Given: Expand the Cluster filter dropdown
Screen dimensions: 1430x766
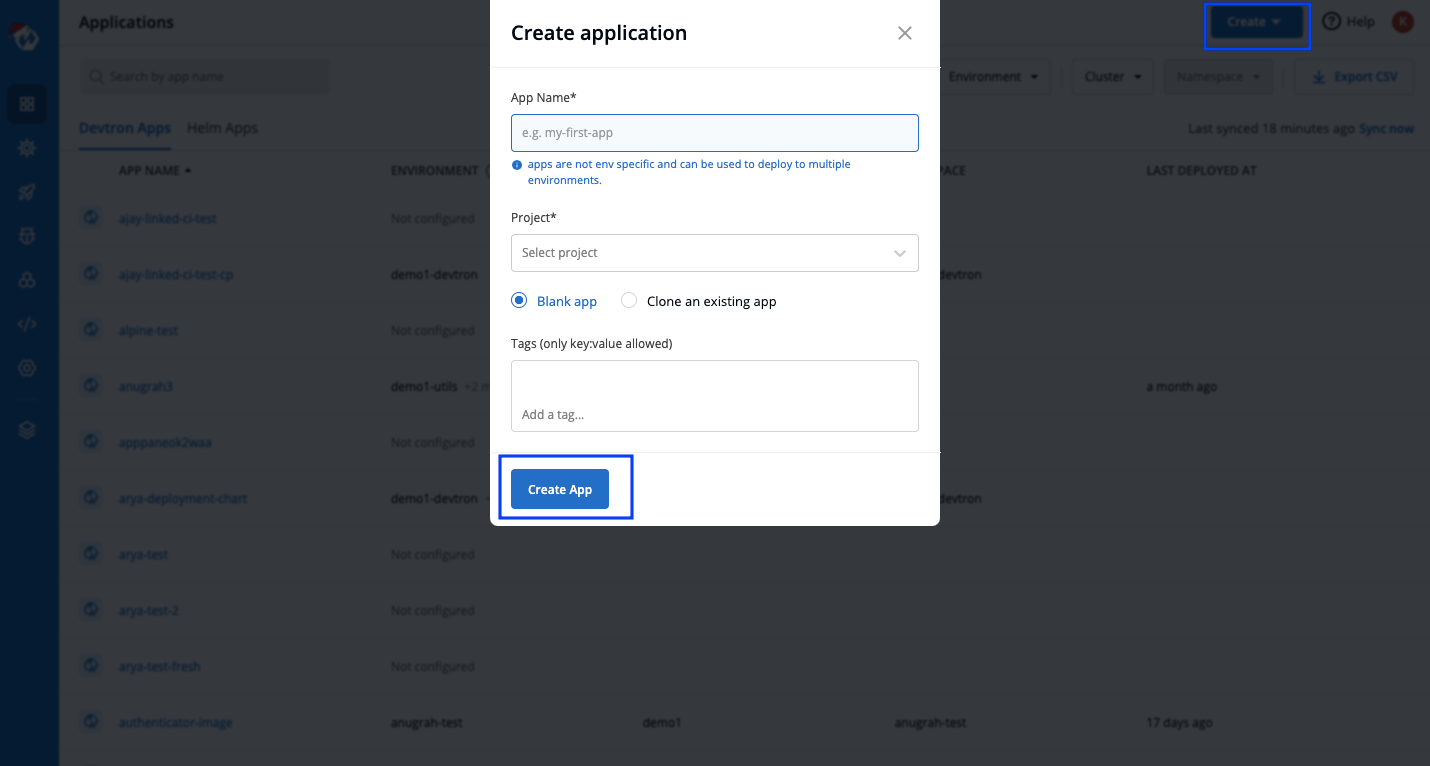Looking at the screenshot, I should click(1112, 76).
